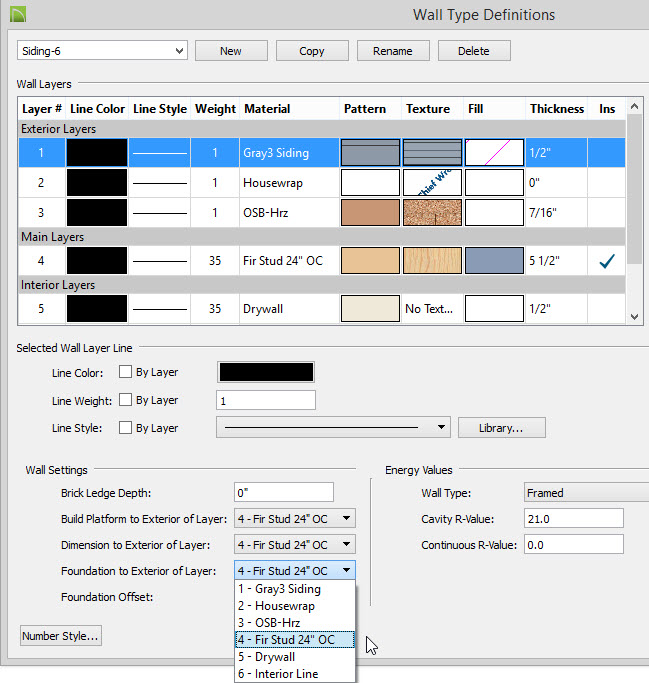Viewport: 649px width, 683px height.
Task: Click the Line Weight input field
Action: click(266, 400)
